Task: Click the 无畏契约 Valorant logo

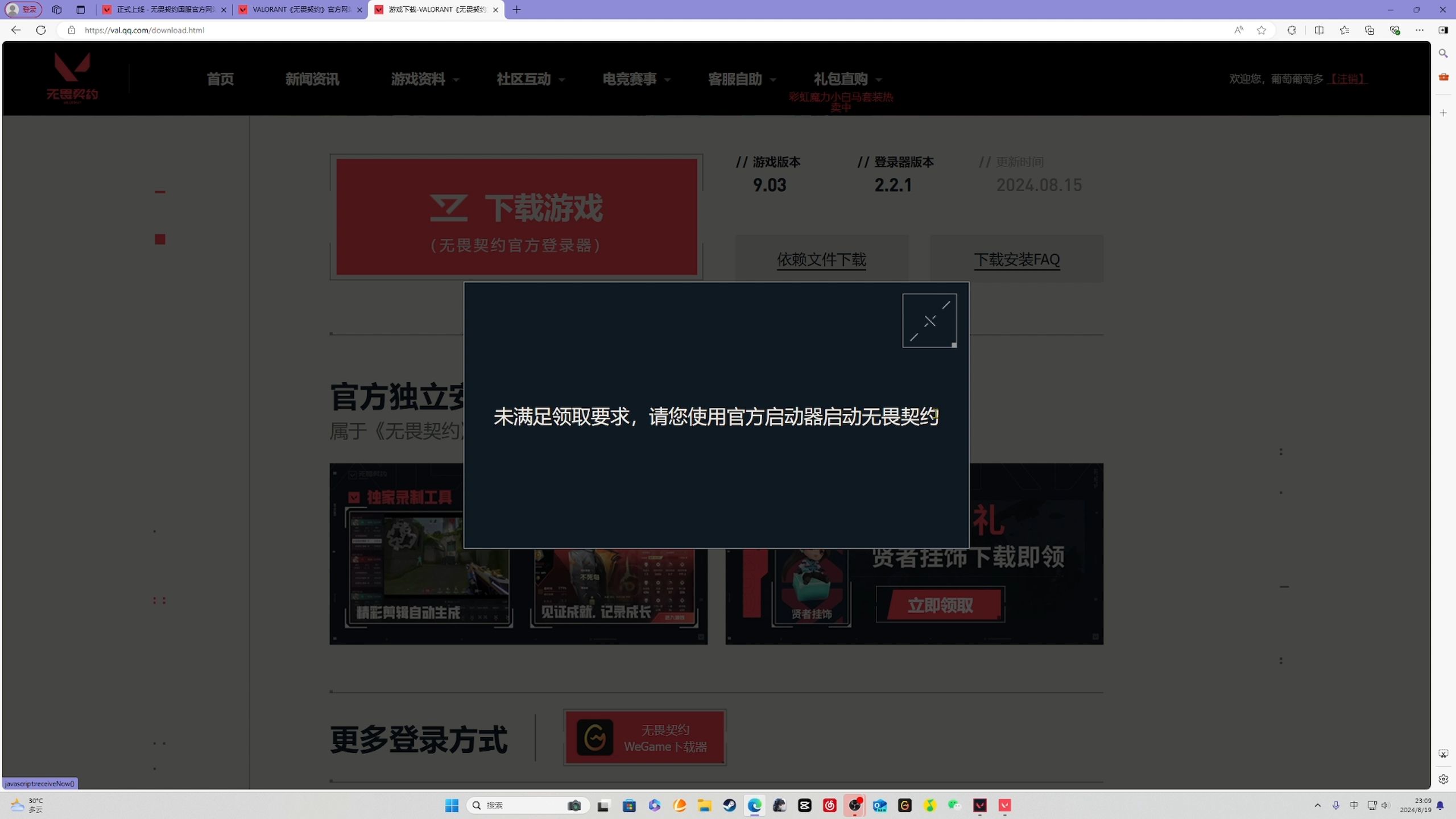Action: pos(72,78)
